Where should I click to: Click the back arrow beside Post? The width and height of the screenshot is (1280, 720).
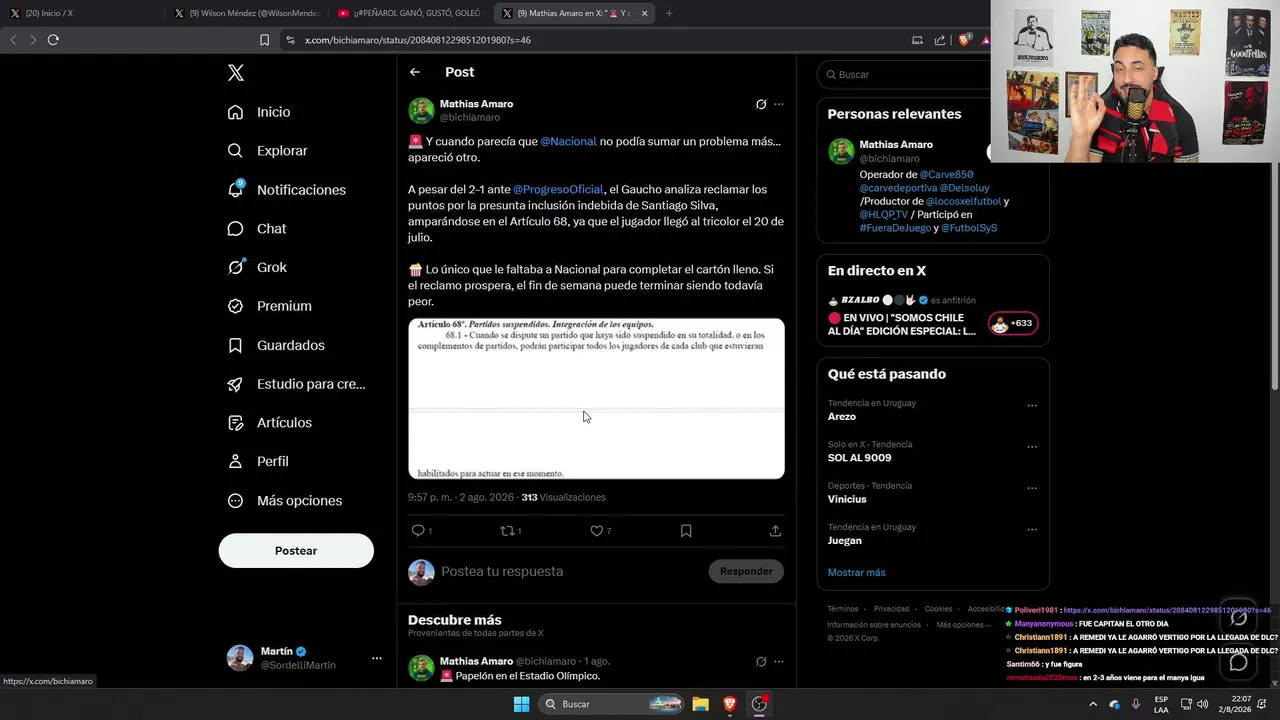(x=415, y=72)
